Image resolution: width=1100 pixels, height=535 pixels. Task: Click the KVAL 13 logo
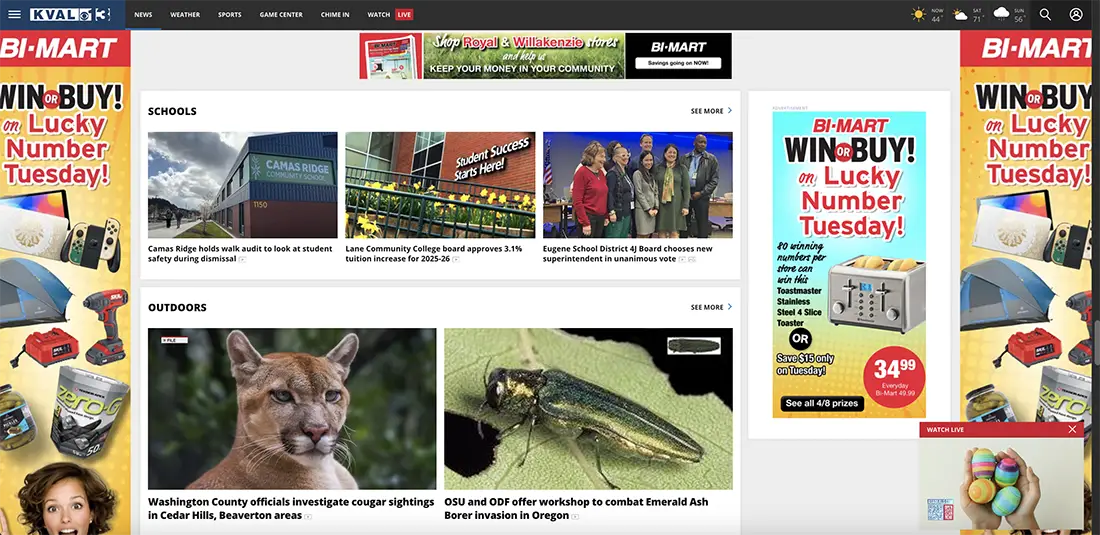(x=71, y=14)
